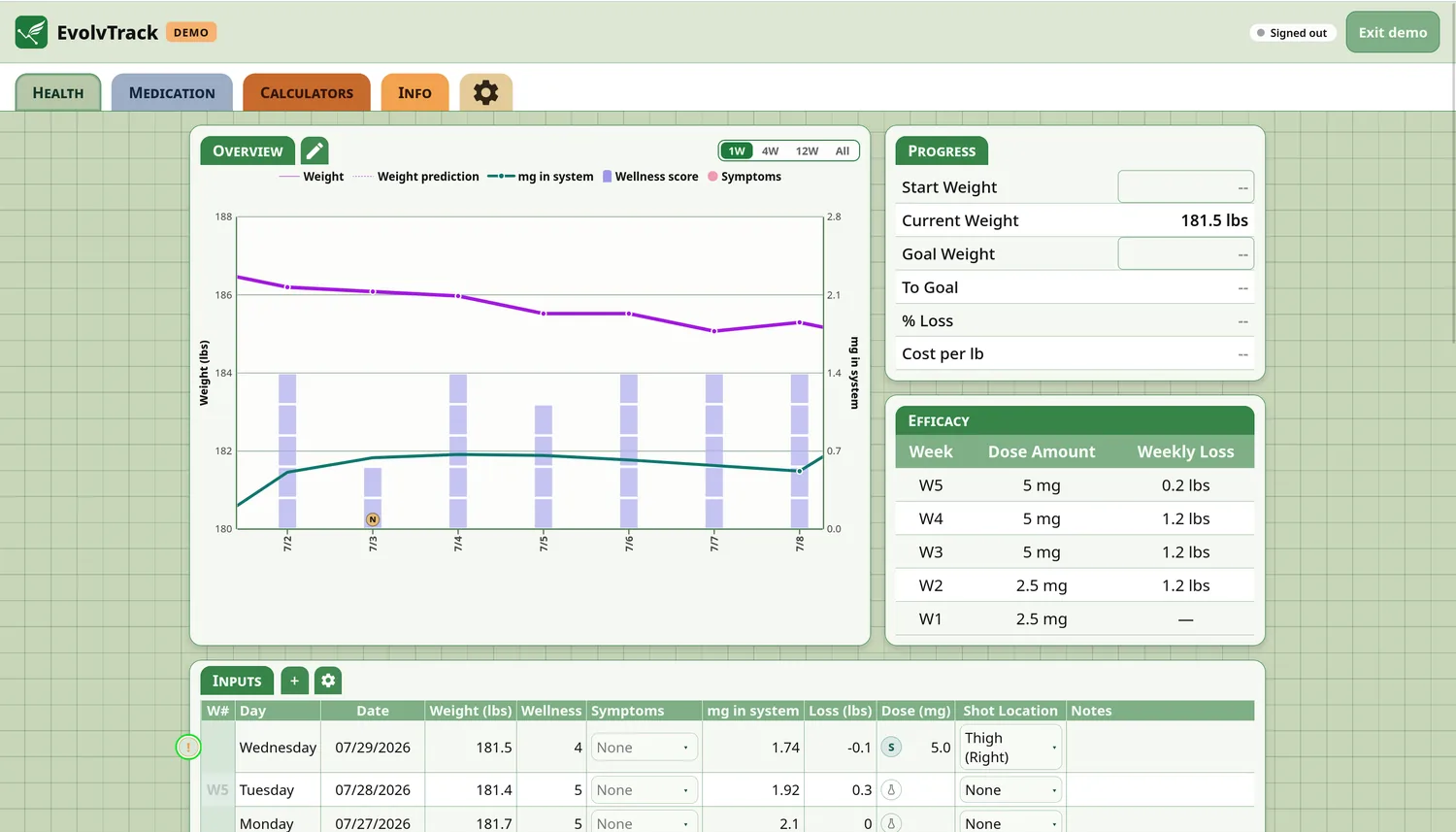1456x832 pixels.
Task: Click the warning icon beside the Wednesday row
Action: tap(188, 747)
